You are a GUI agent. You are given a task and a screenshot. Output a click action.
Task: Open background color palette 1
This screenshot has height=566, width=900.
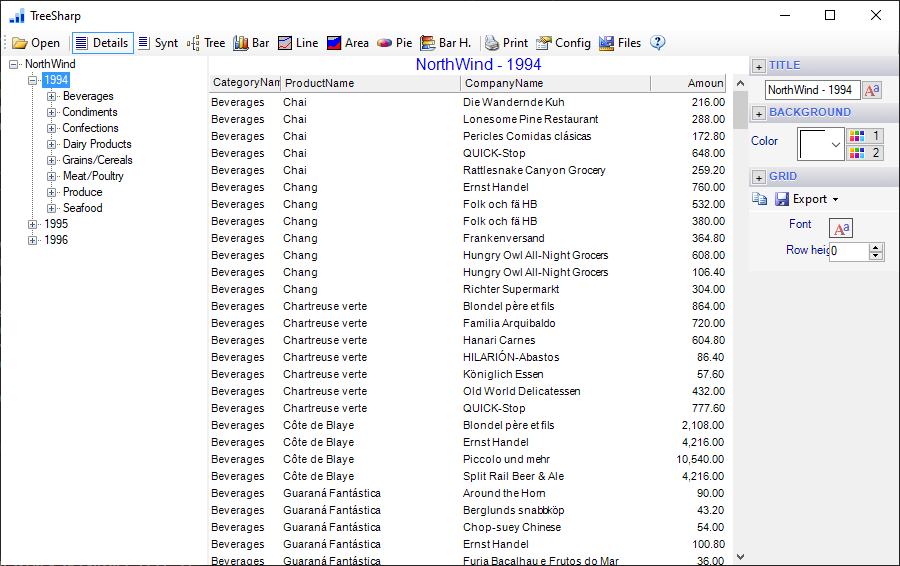(865, 136)
